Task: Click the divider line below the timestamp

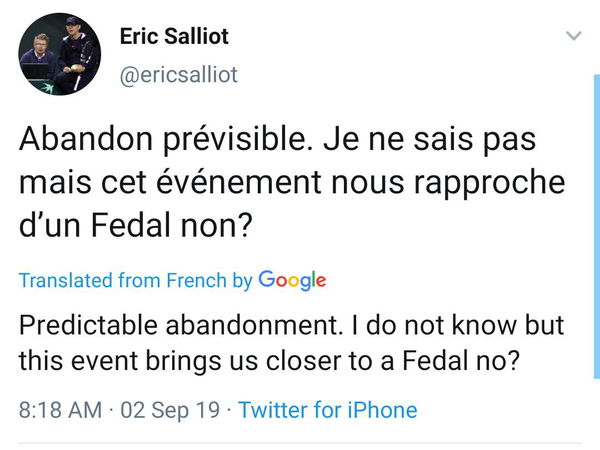Action: coord(300,443)
